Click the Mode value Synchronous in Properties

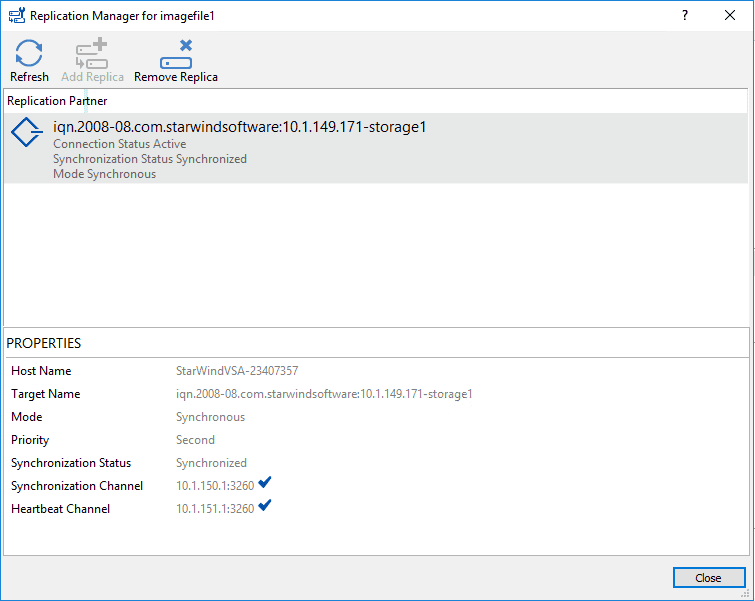pyautogui.click(x=210, y=417)
